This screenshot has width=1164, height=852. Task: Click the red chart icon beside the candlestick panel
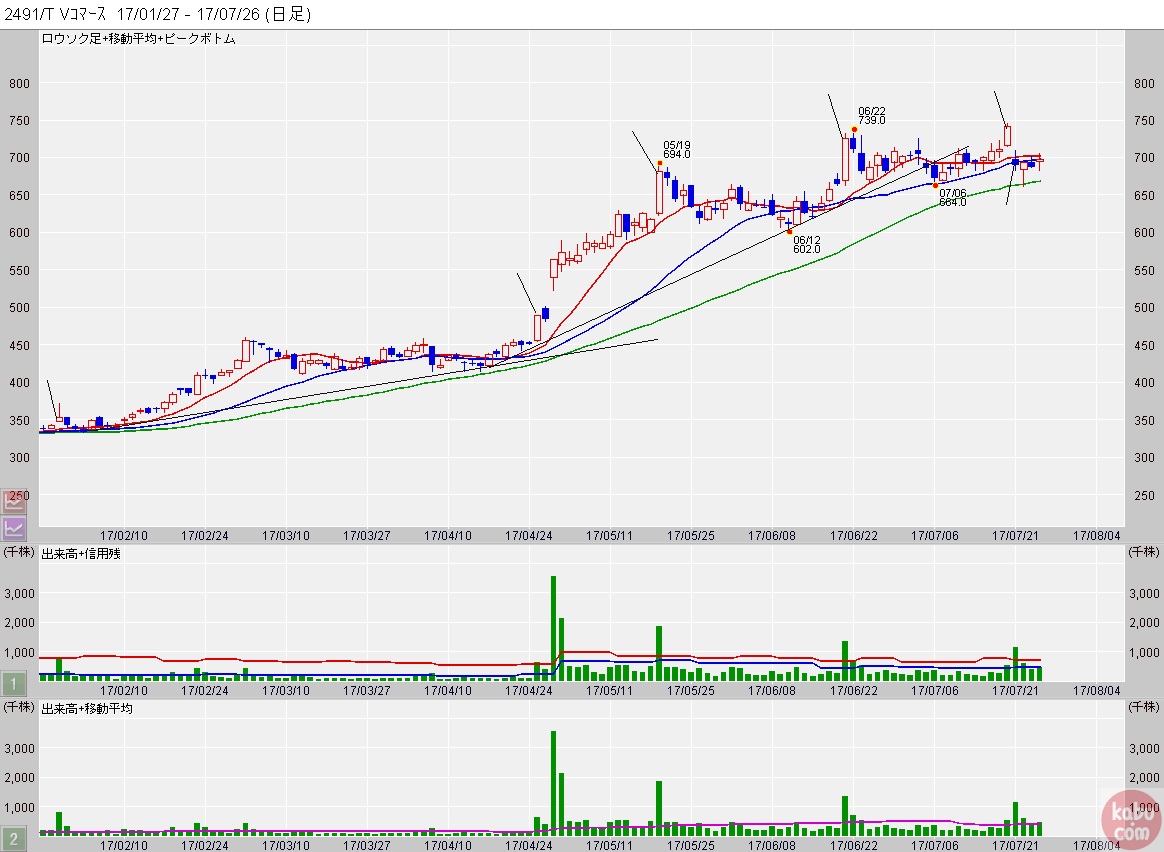(x=14, y=502)
